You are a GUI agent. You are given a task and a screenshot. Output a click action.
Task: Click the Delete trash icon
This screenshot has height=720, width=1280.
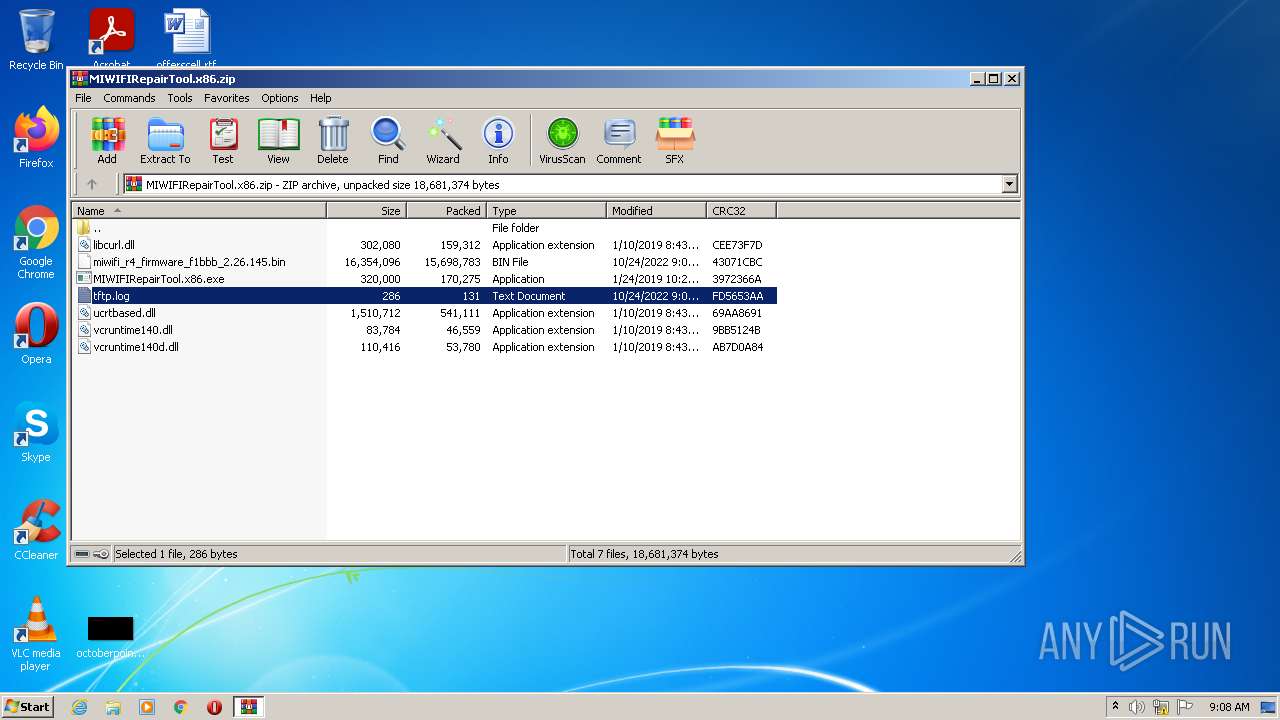point(333,140)
